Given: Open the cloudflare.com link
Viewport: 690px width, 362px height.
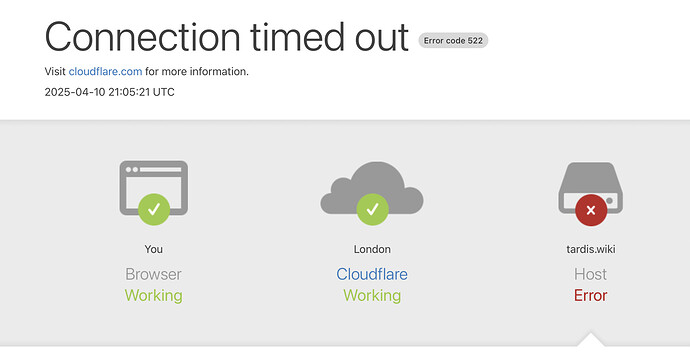Looking at the screenshot, I should click(x=105, y=71).
